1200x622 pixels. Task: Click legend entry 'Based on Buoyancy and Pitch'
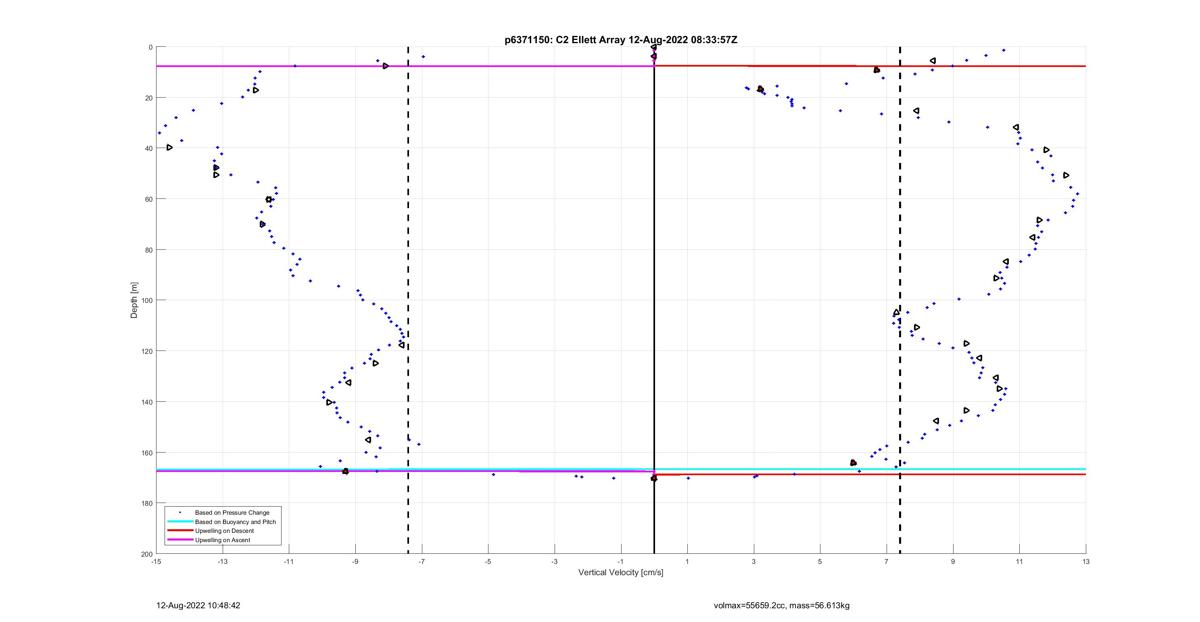click(235, 521)
